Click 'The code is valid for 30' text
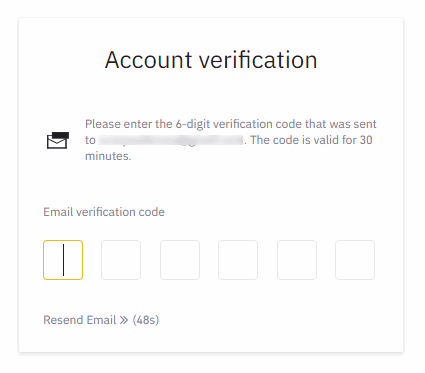Viewport: 425px width, 373px height. point(311,140)
